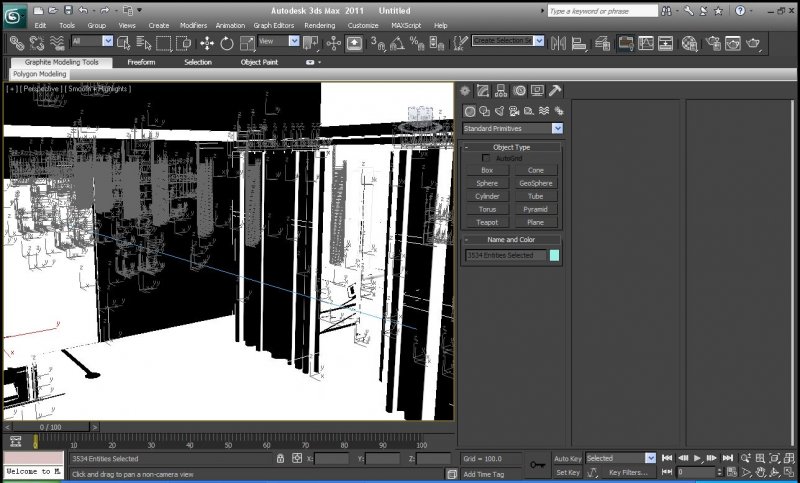Click the time slider 0 / 100 handle
Viewport: 800px width, 483px height.
coord(50,427)
